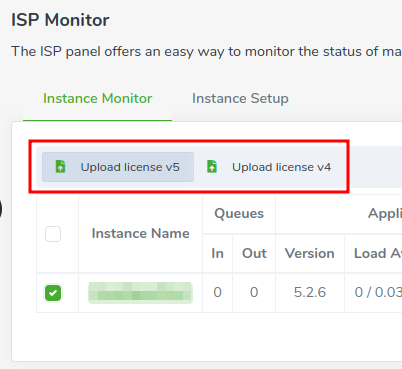402x369 pixels.
Task: Open the Instance Setup tab
Action: pyautogui.click(x=240, y=99)
